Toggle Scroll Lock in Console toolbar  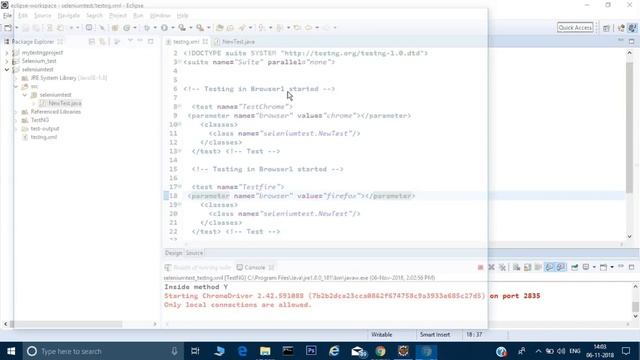[527, 267]
